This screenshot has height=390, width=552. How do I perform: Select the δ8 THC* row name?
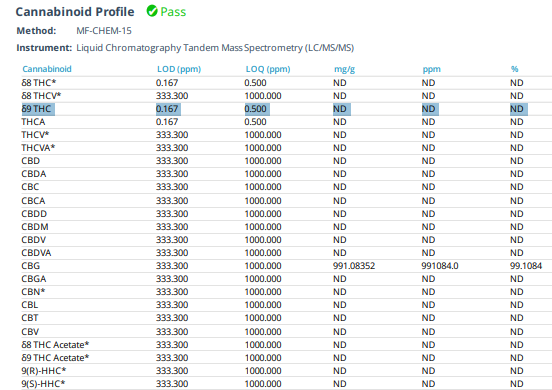(39, 83)
